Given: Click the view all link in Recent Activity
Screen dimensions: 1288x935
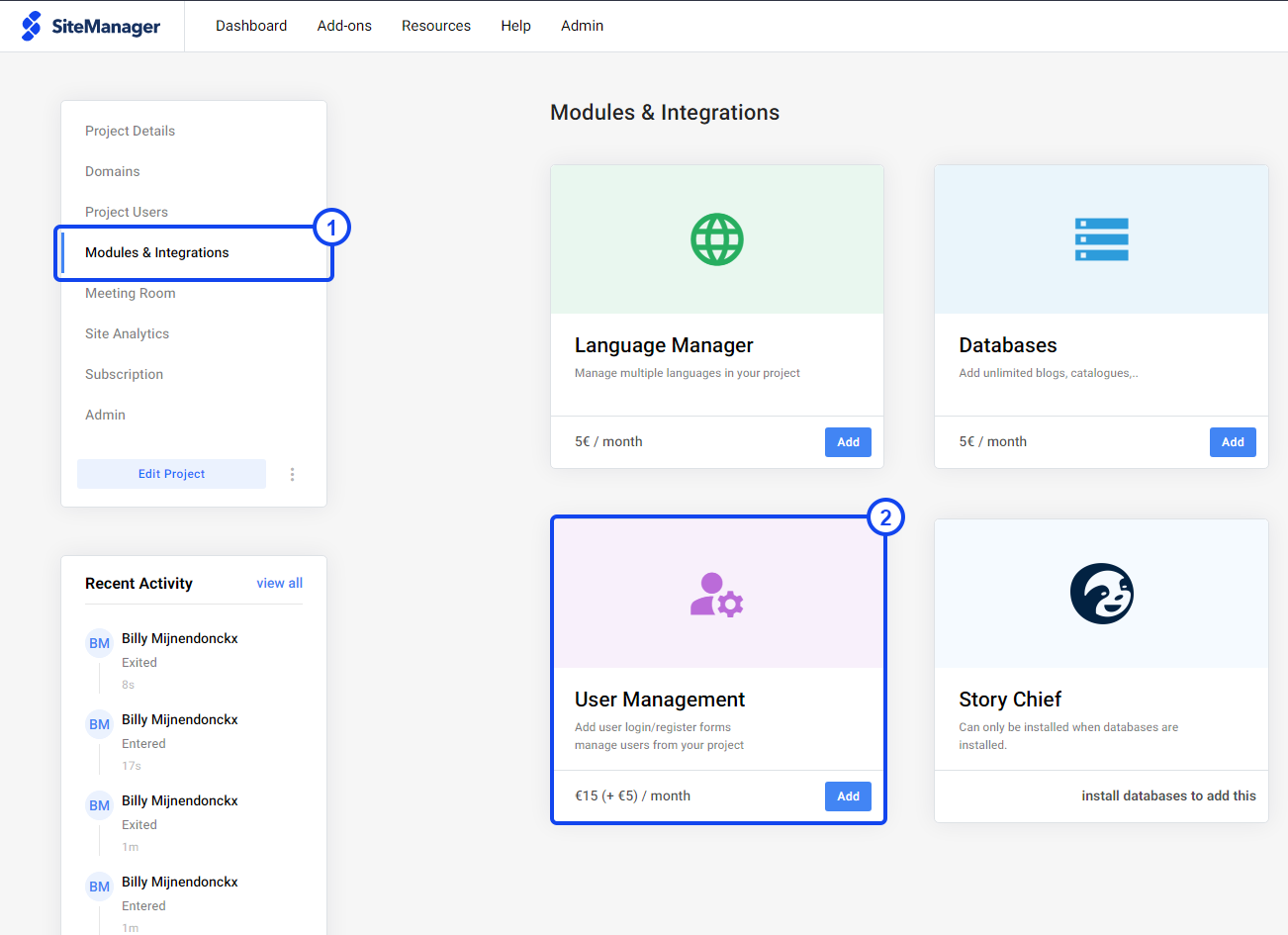Looking at the screenshot, I should [x=280, y=583].
